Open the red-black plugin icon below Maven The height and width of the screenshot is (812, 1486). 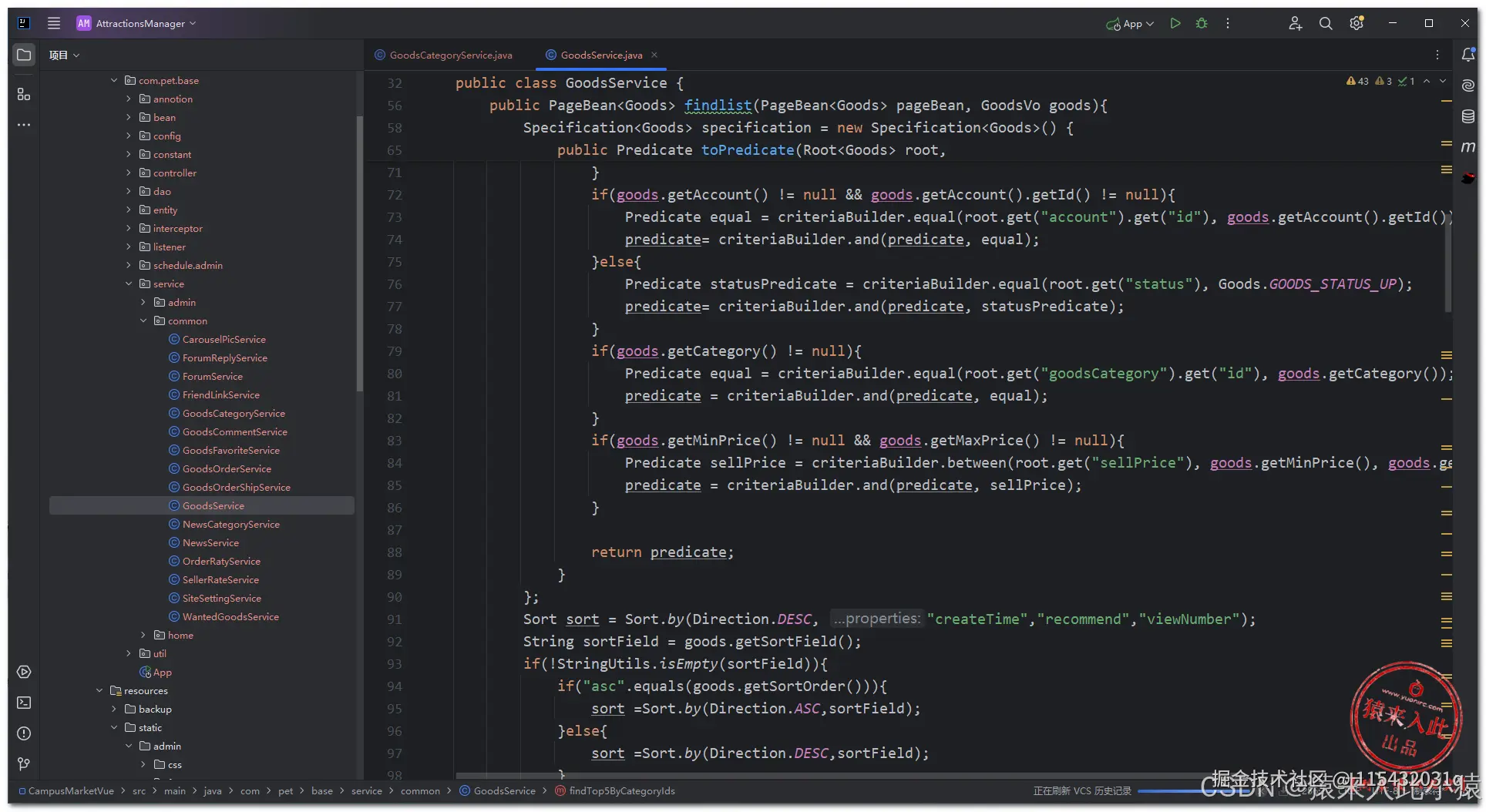(x=1468, y=178)
